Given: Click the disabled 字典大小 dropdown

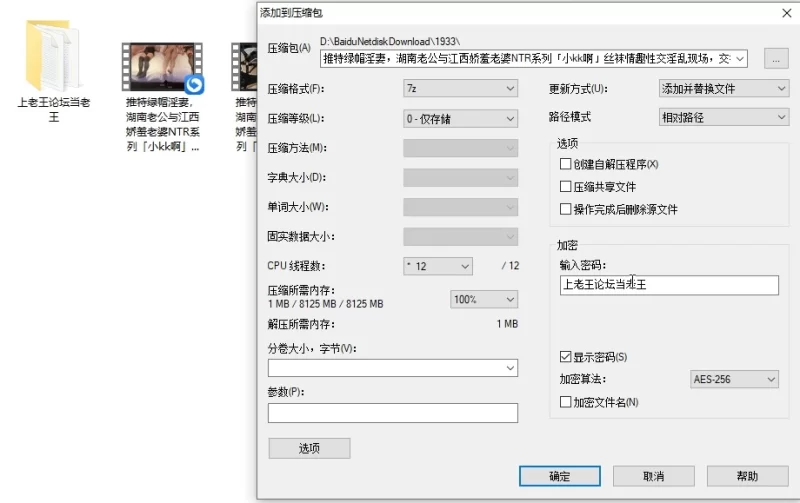Looking at the screenshot, I should (x=460, y=178).
